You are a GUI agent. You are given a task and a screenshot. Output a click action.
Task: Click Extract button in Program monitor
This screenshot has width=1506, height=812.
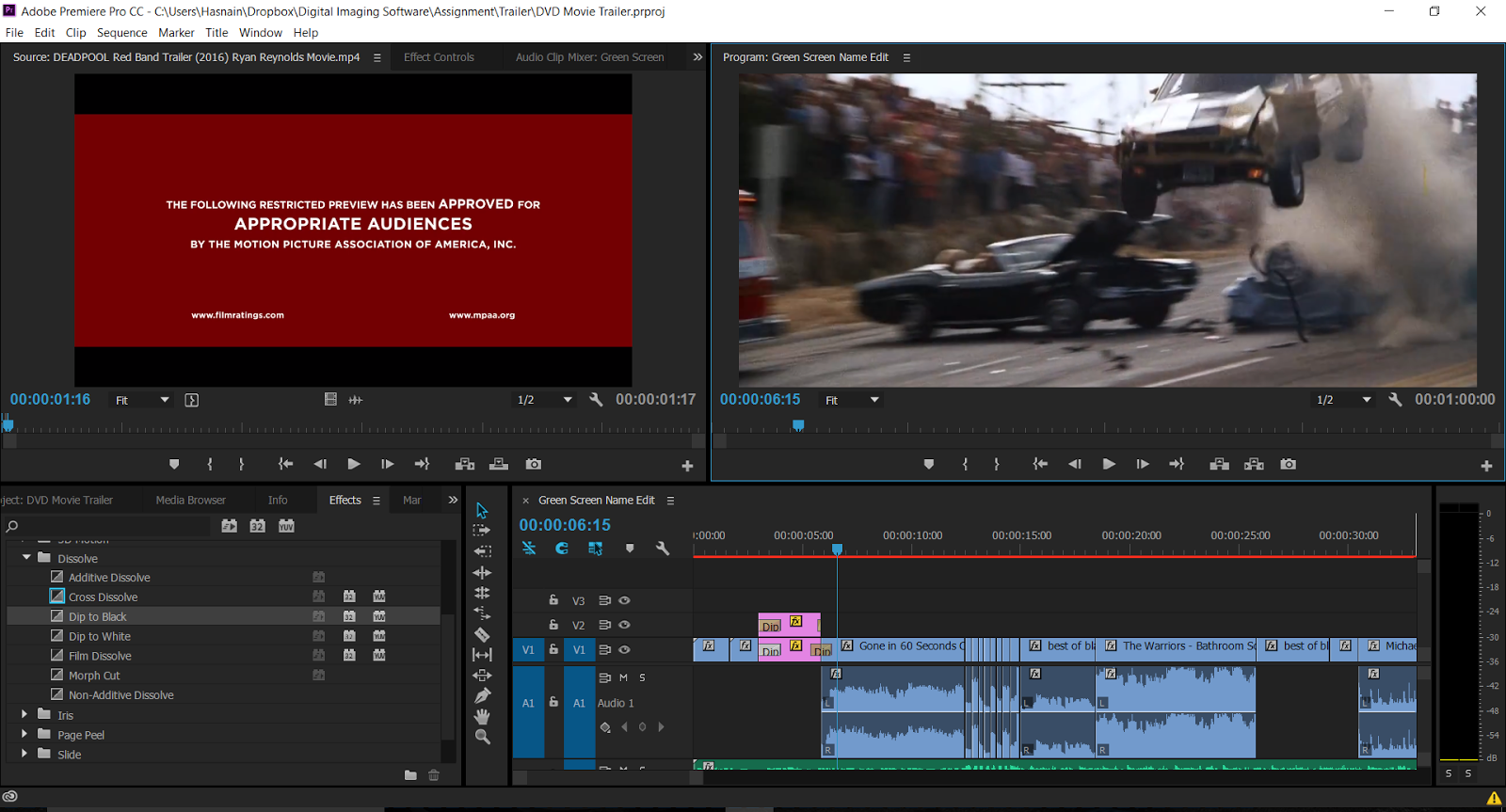[x=1254, y=464]
